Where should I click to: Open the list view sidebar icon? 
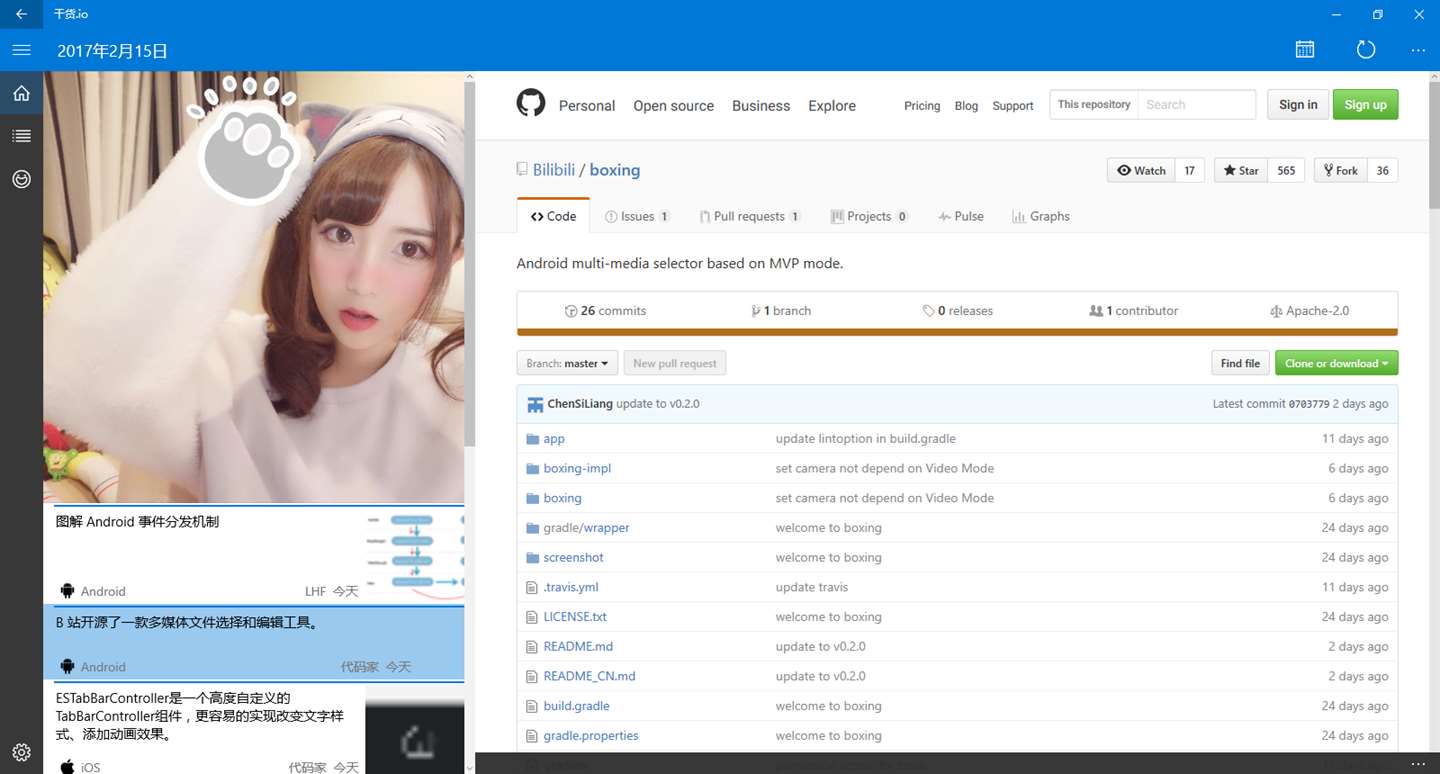21,136
